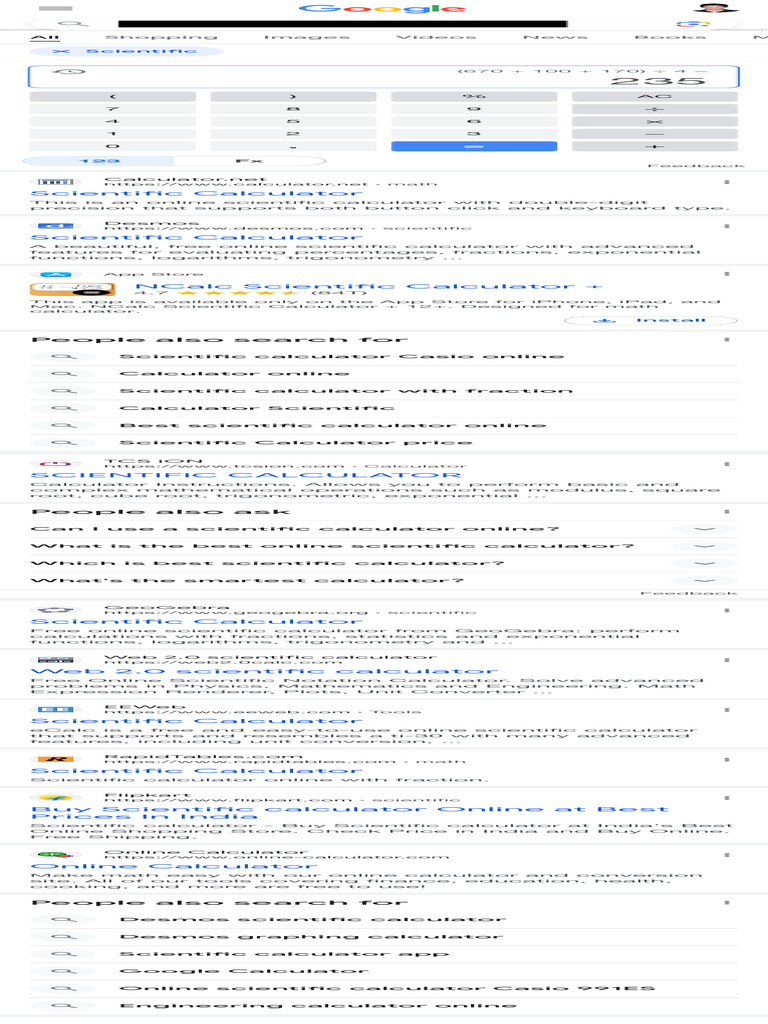This screenshot has height=1024, width=768.
Task: Click Feedback below People also ask
Action: click(689, 593)
